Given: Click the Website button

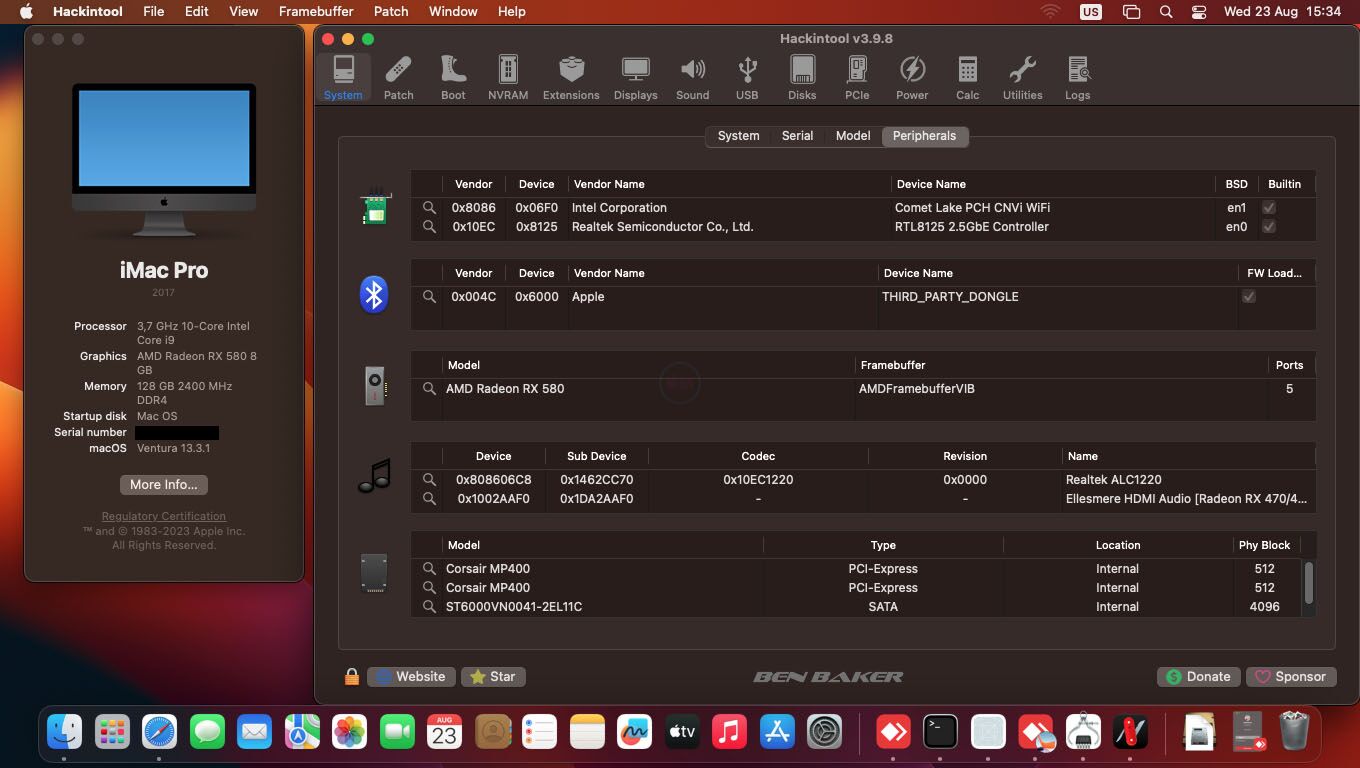Looking at the screenshot, I should pos(411,677).
